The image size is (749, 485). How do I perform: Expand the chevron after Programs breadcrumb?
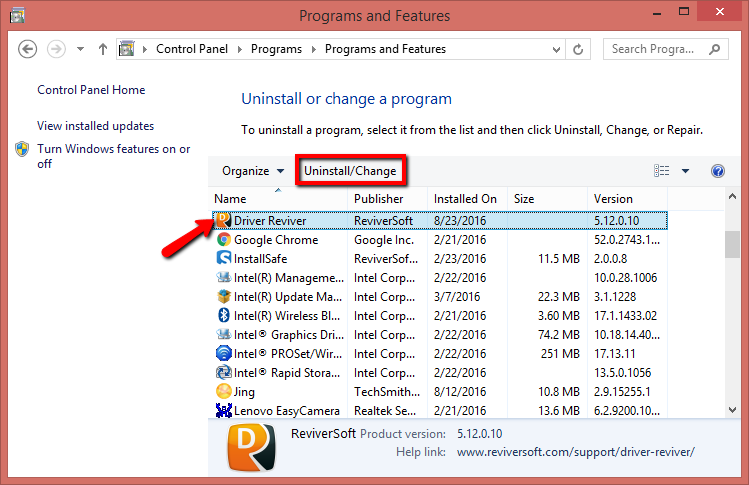[313, 49]
